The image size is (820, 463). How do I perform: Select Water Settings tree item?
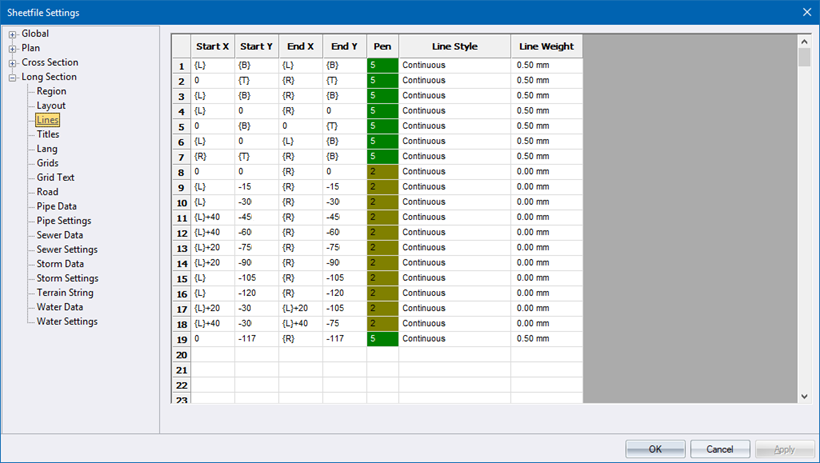(67, 322)
